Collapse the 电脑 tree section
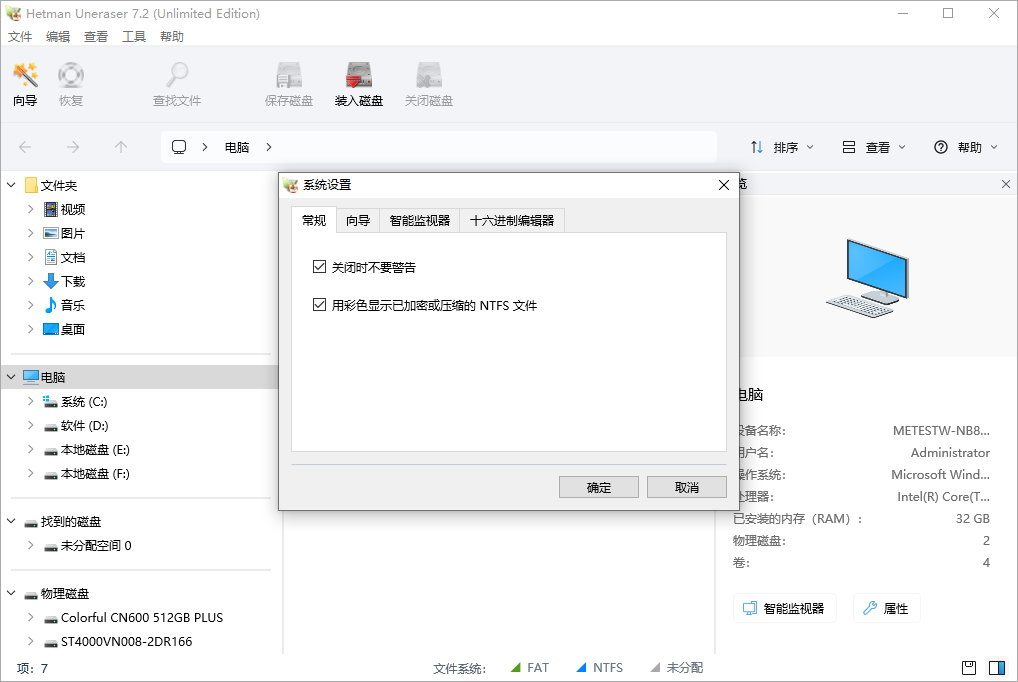The image size is (1018, 682). (x=11, y=376)
